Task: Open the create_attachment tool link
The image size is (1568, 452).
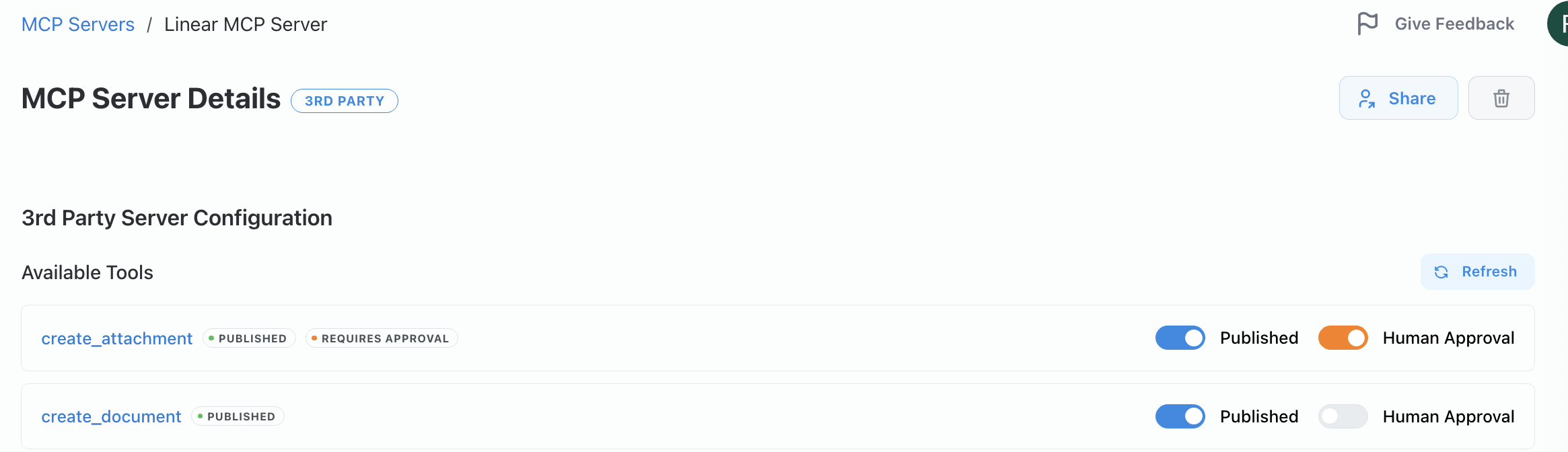Action: pos(117,338)
